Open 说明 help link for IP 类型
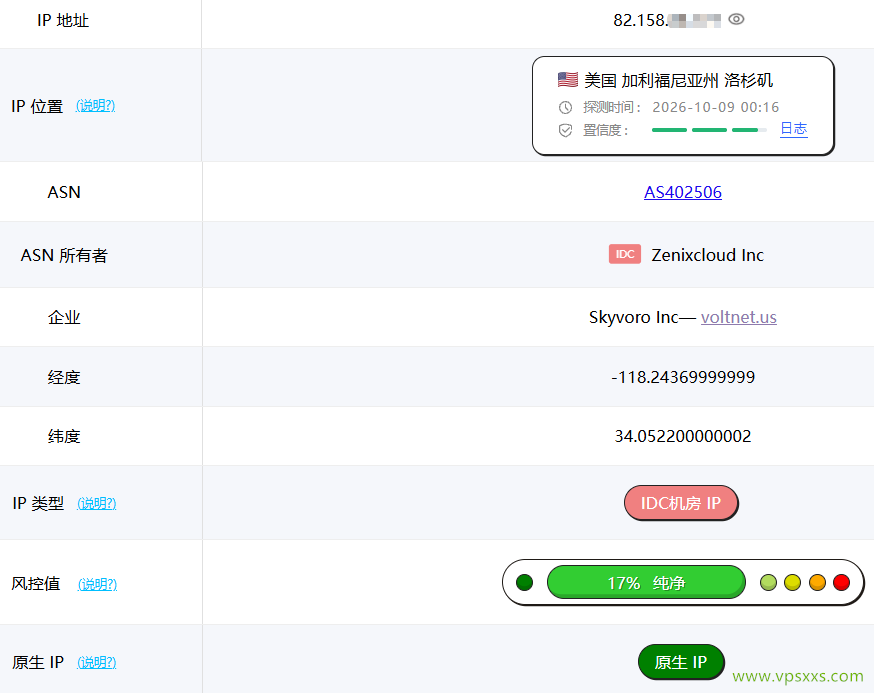The image size is (874, 693). [96, 503]
